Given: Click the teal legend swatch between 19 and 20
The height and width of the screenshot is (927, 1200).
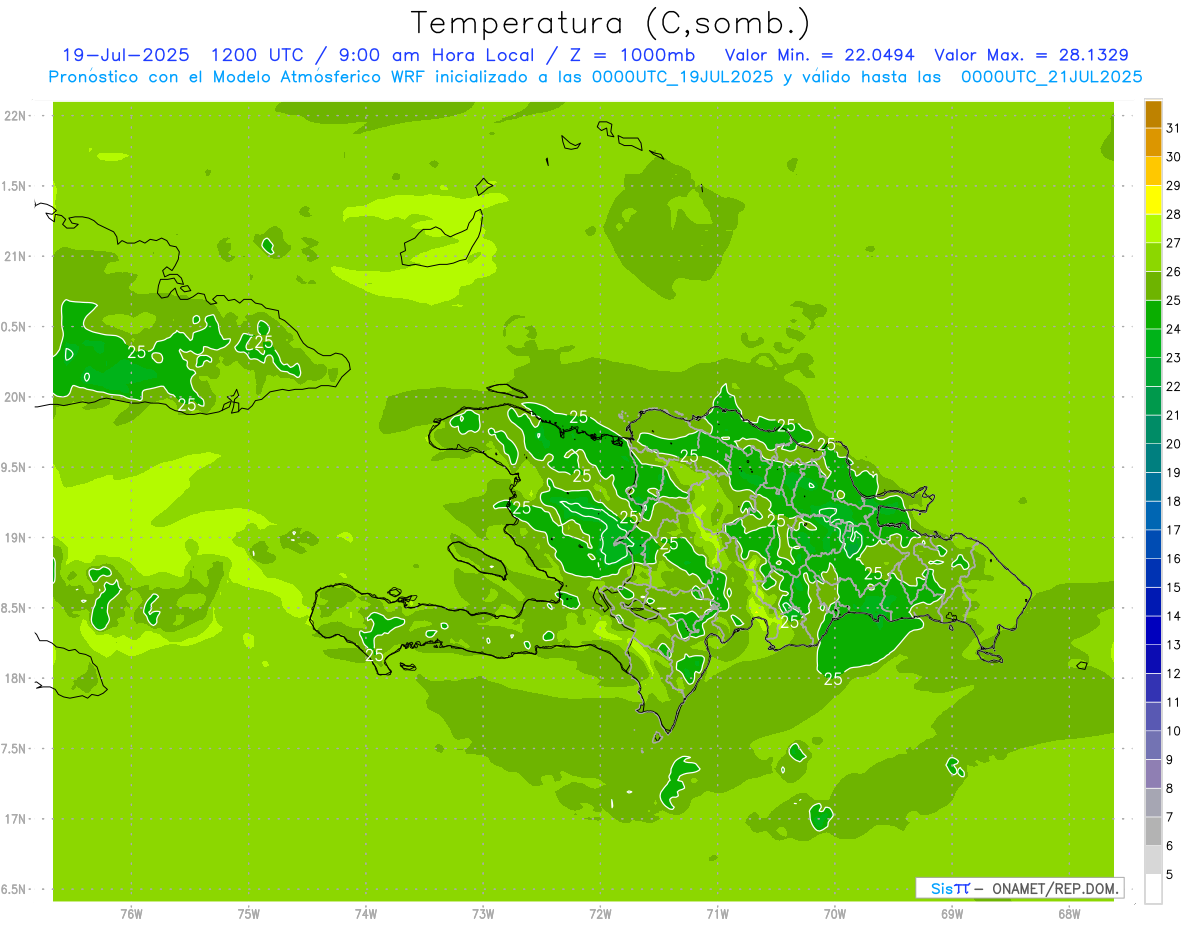Looking at the screenshot, I should (1153, 458).
